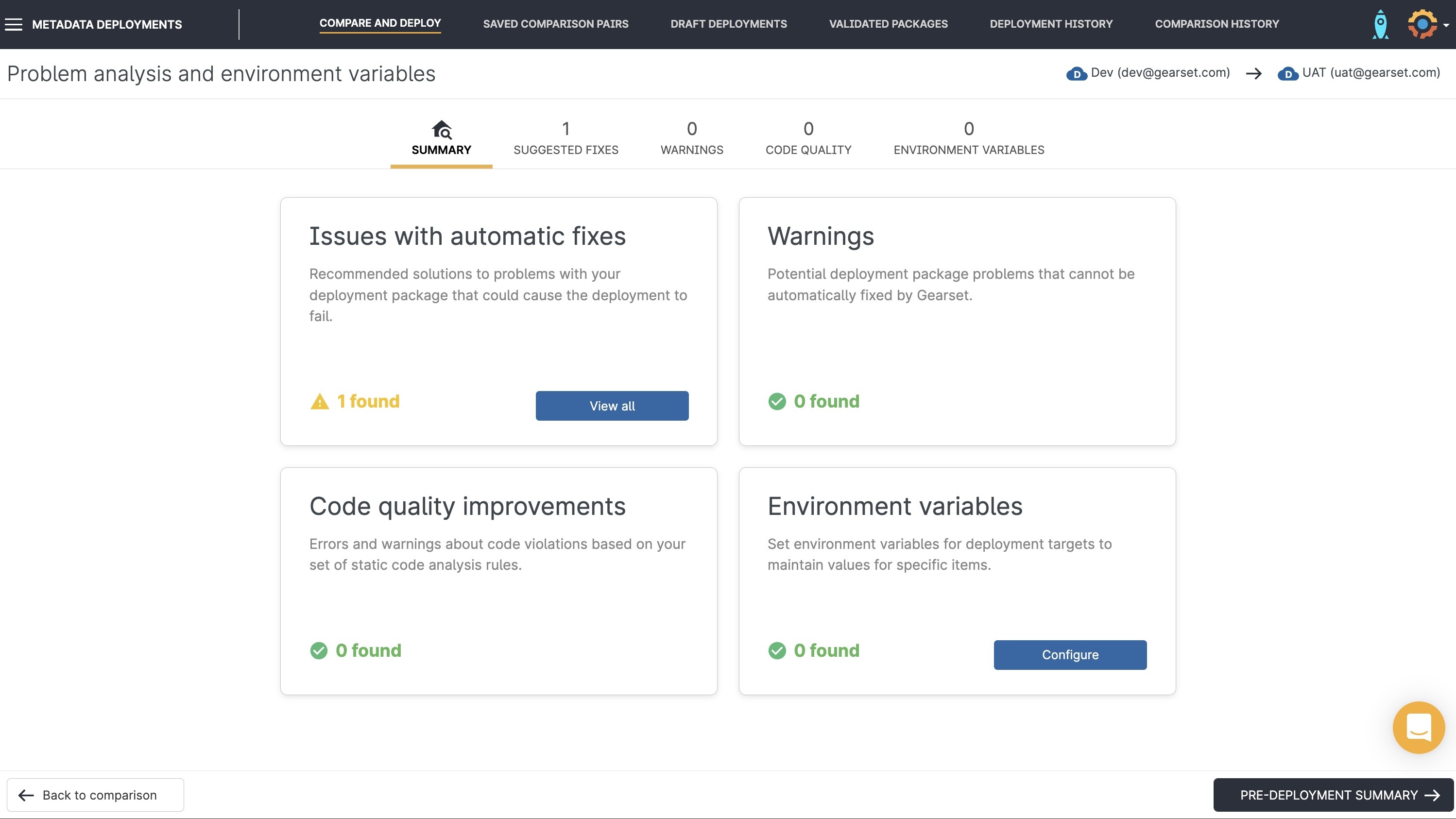View all issues with automatic fixes

tap(612, 406)
